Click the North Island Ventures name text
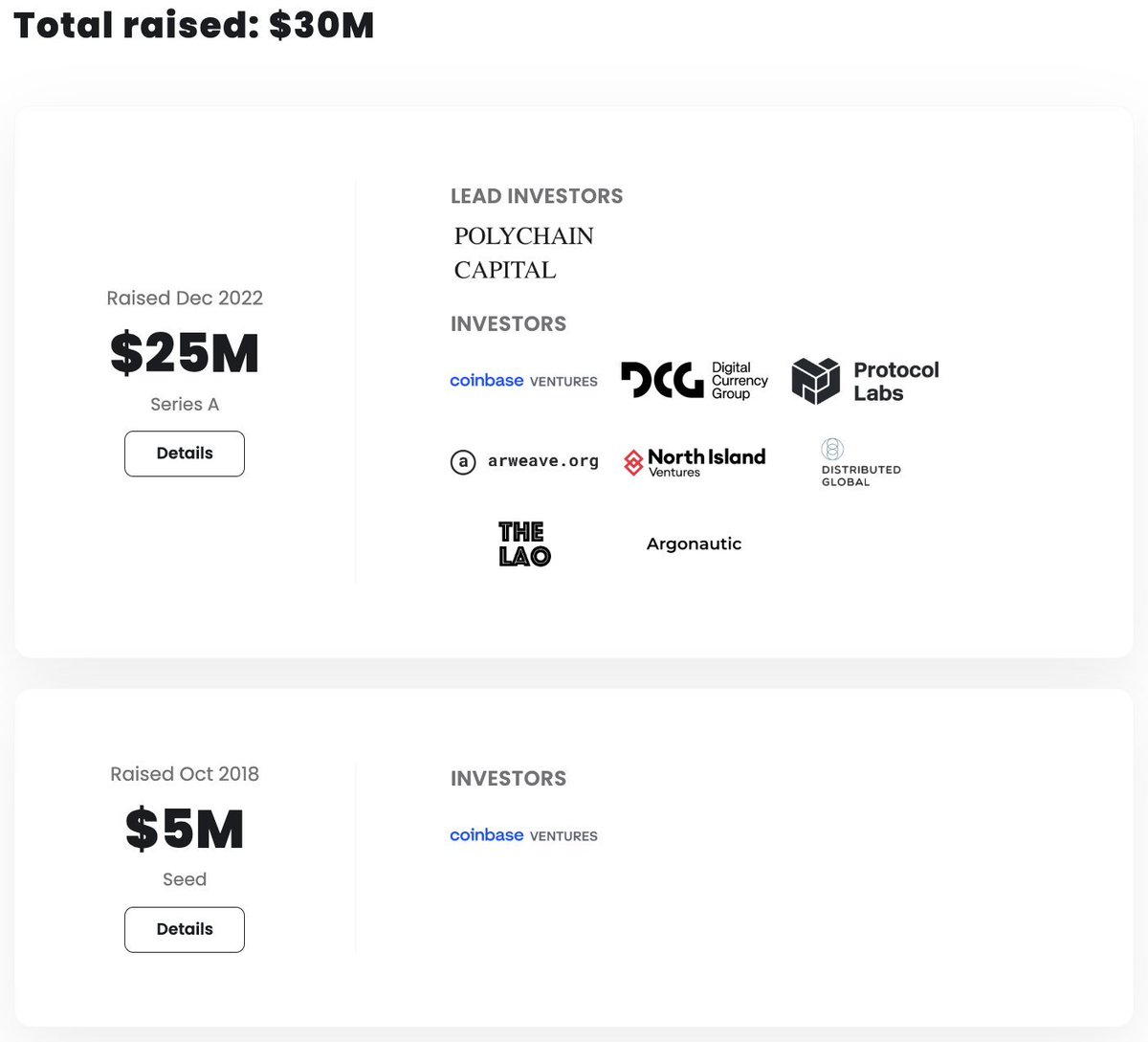This screenshot has width=1148, height=1042. click(x=707, y=463)
